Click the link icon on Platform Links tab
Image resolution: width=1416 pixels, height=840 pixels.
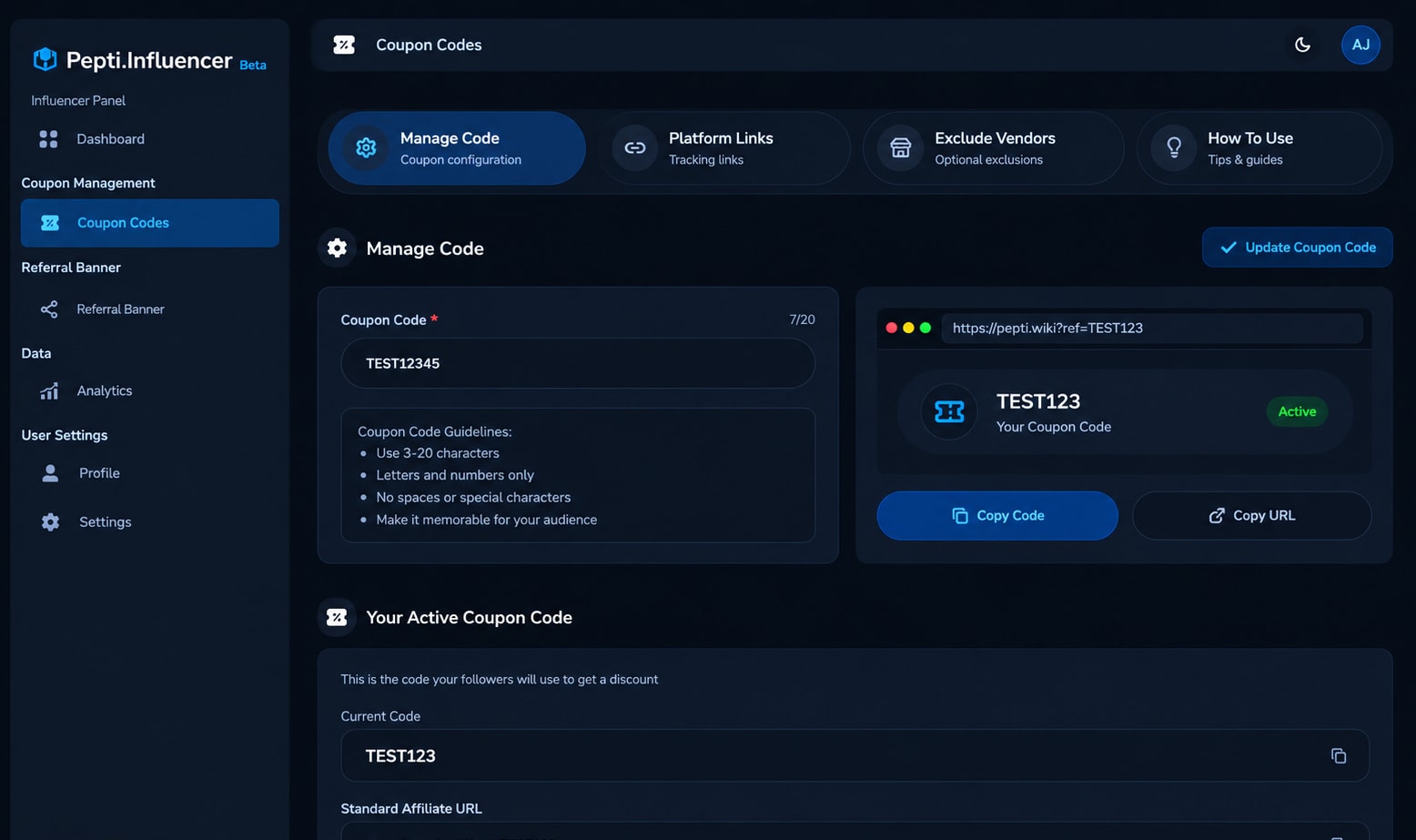click(x=635, y=148)
